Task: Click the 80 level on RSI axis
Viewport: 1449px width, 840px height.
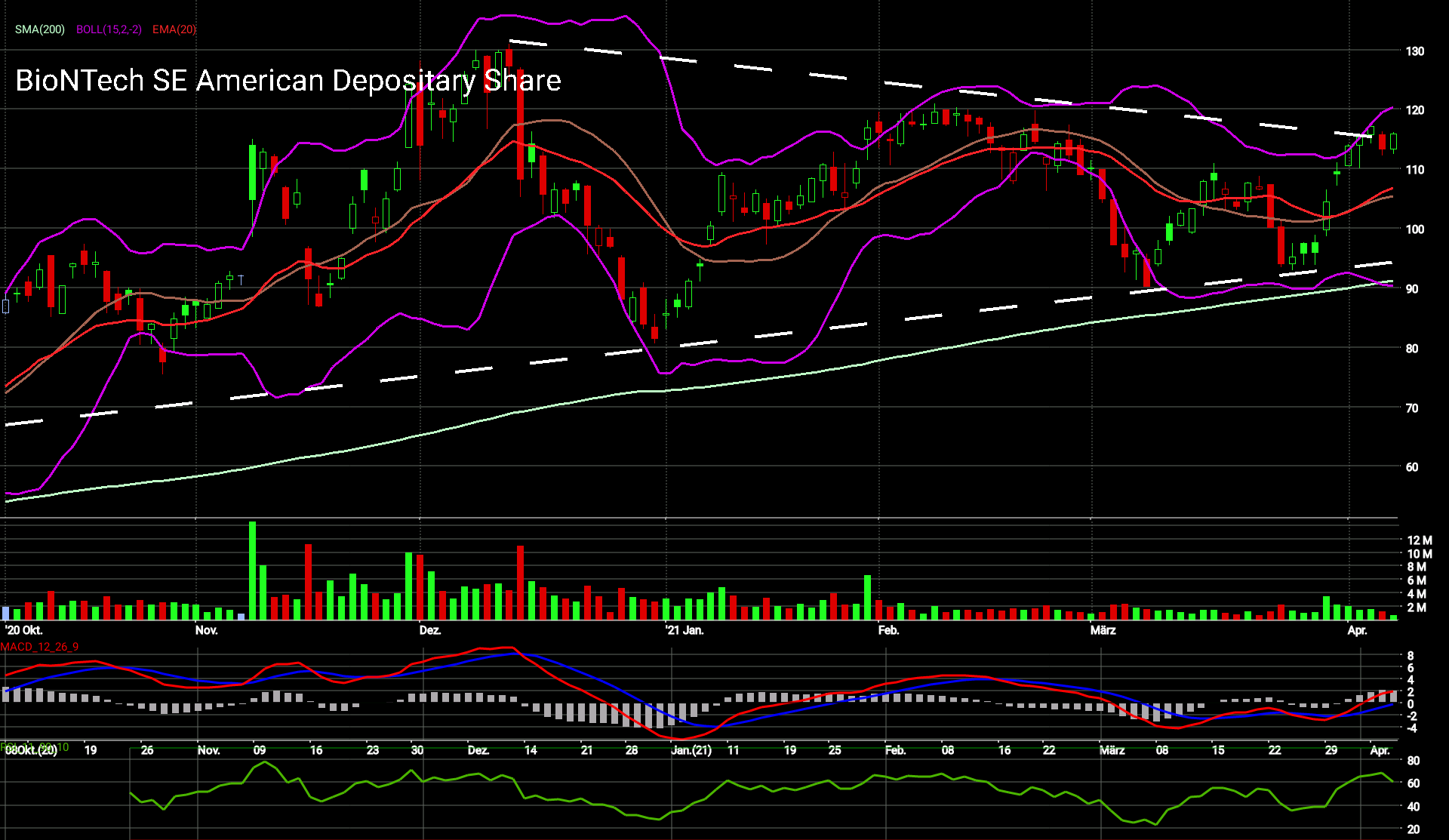Action: pyautogui.click(x=1413, y=761)
